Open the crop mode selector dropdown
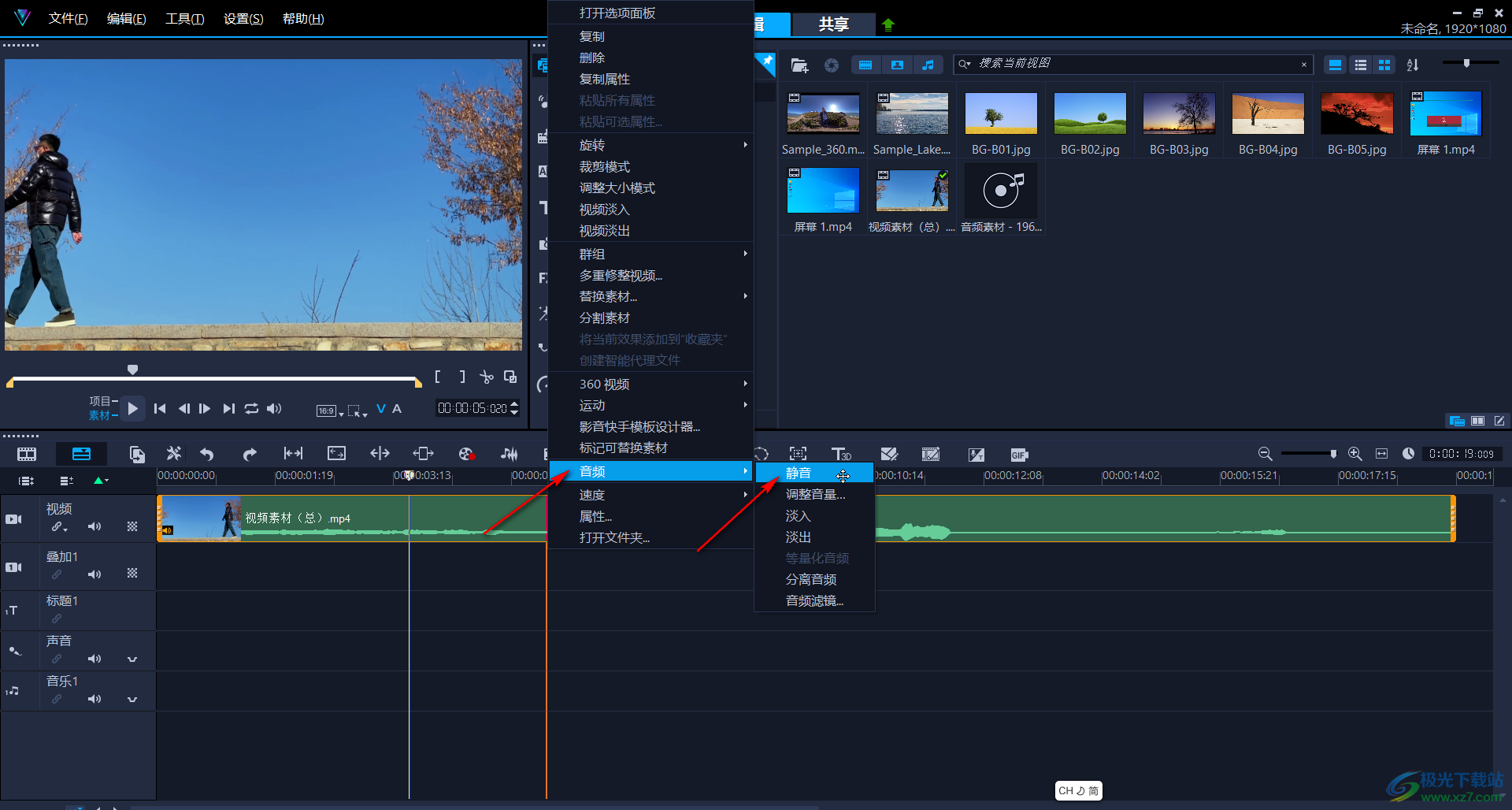 tap(358, 411)
